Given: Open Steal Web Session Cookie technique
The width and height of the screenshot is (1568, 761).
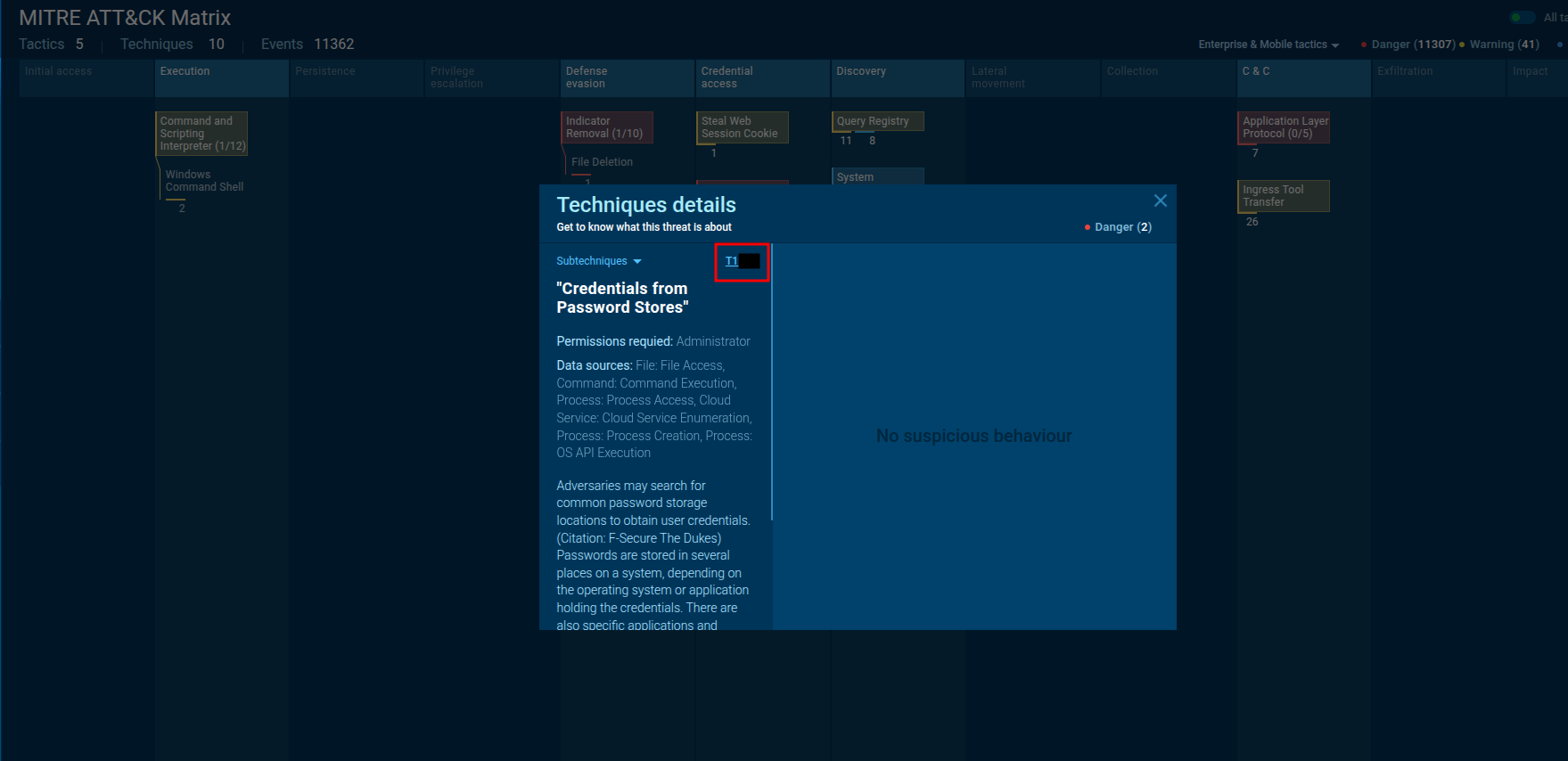Looking at the screenshot, I should click(x=742, y=127).
